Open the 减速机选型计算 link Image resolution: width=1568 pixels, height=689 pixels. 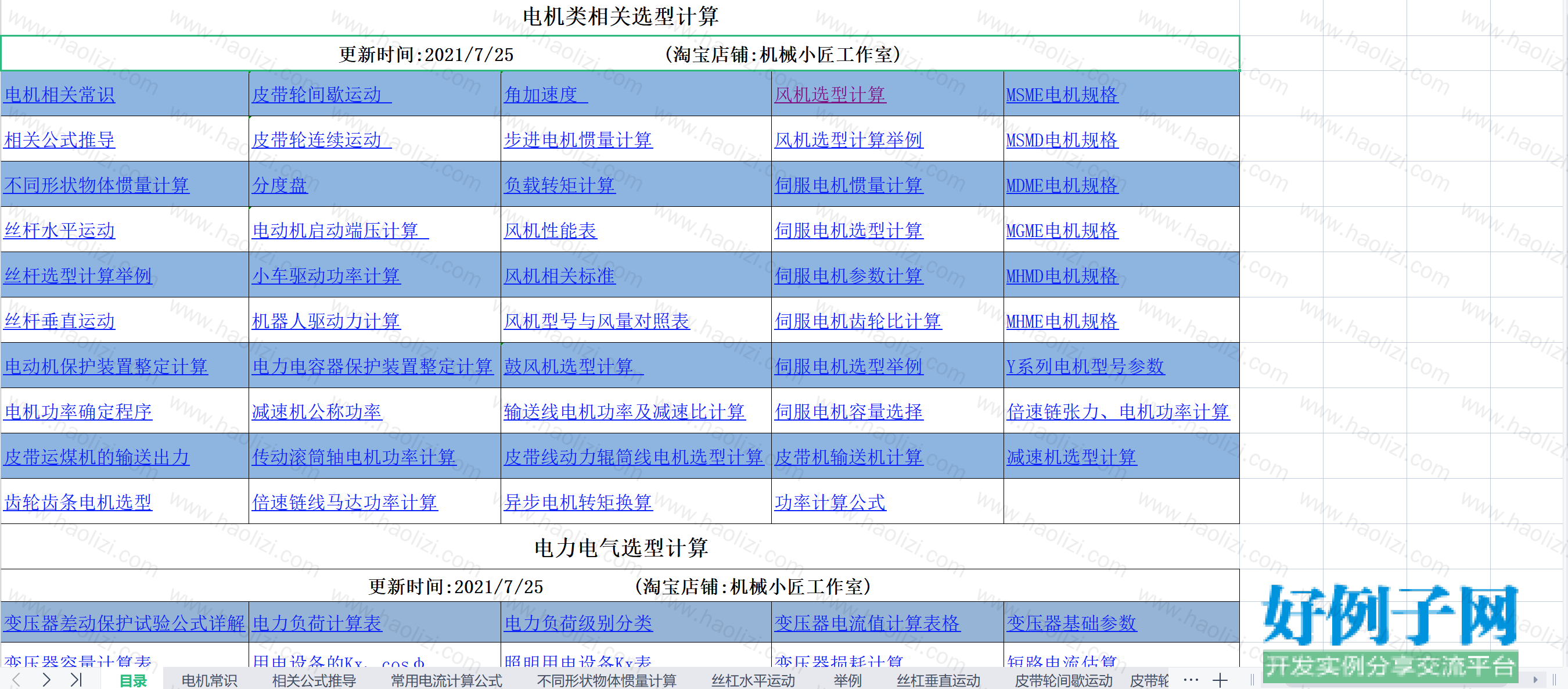[1071, 457]
